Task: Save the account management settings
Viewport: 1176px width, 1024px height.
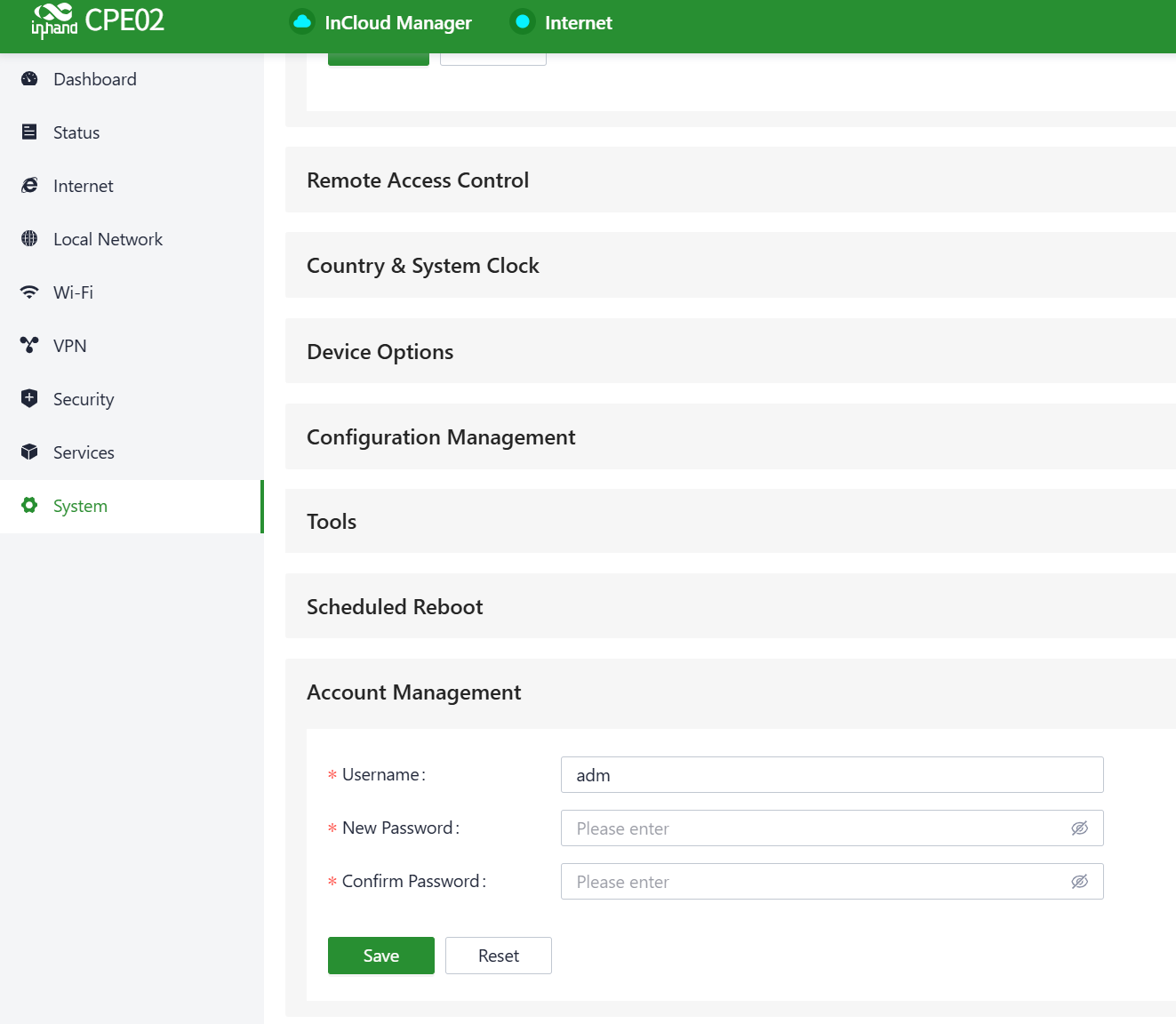Action: tap(380, 956)
